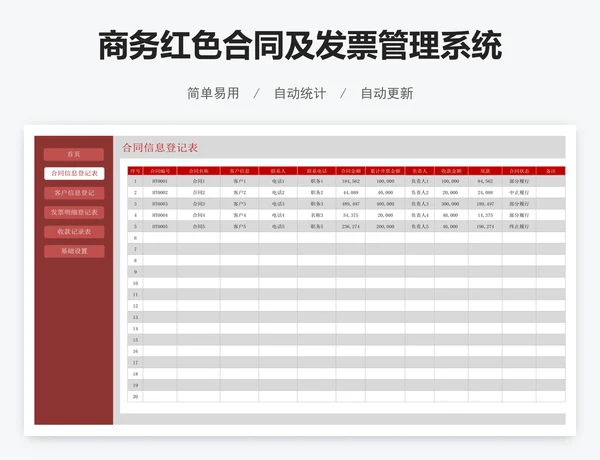Click the 负责人2 cell
The height and width of the screenshot is (460, 600).
420,192
